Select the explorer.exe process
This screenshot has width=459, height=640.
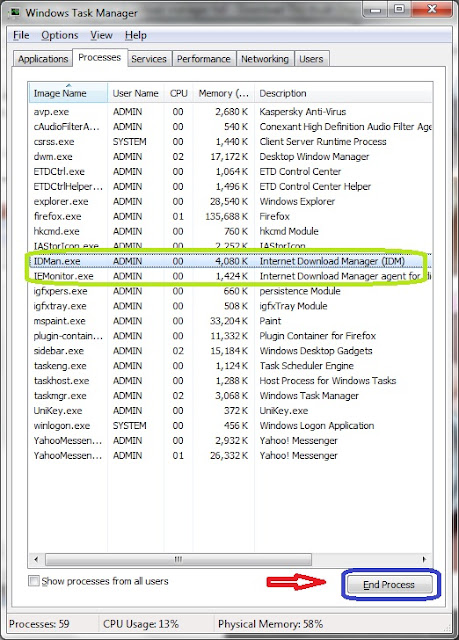pyautogui.click(x=231, y=202)
